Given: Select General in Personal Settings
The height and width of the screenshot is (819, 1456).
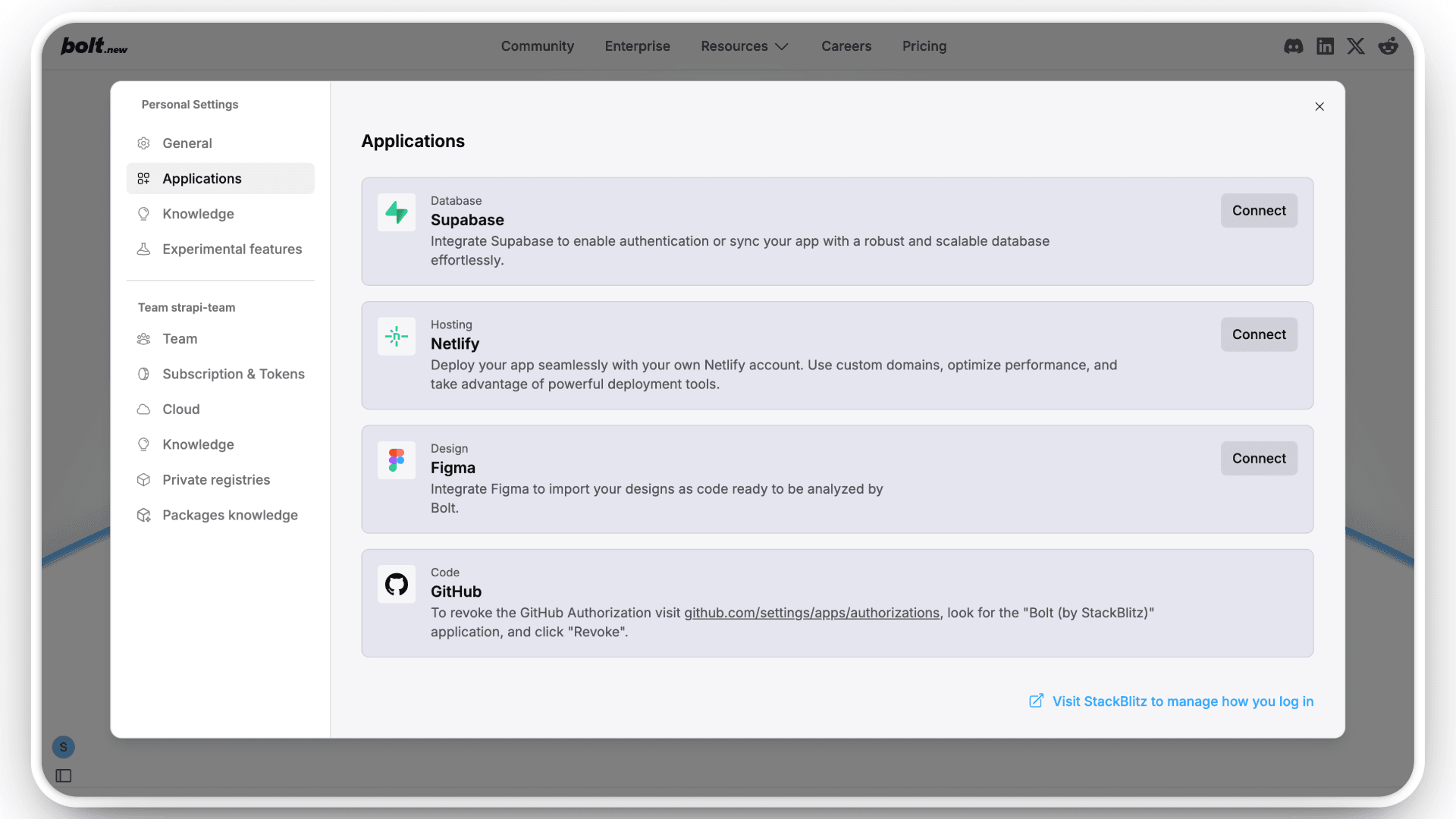Looking at the screenshot, I should tap(220, 143).
